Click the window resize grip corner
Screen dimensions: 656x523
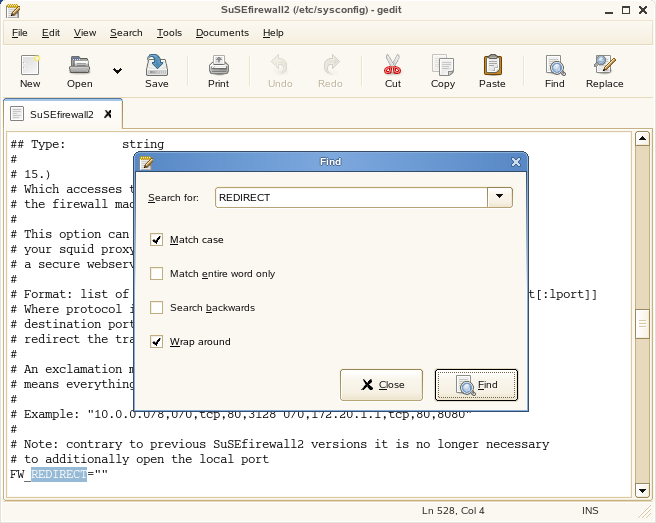[646, 511]
